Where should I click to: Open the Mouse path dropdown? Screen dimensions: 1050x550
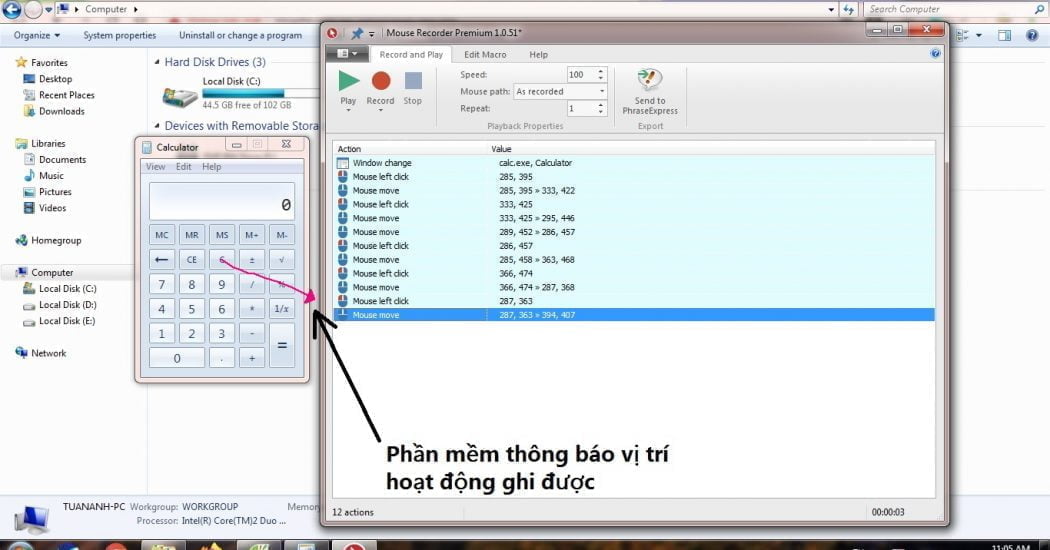pos(560,91)
